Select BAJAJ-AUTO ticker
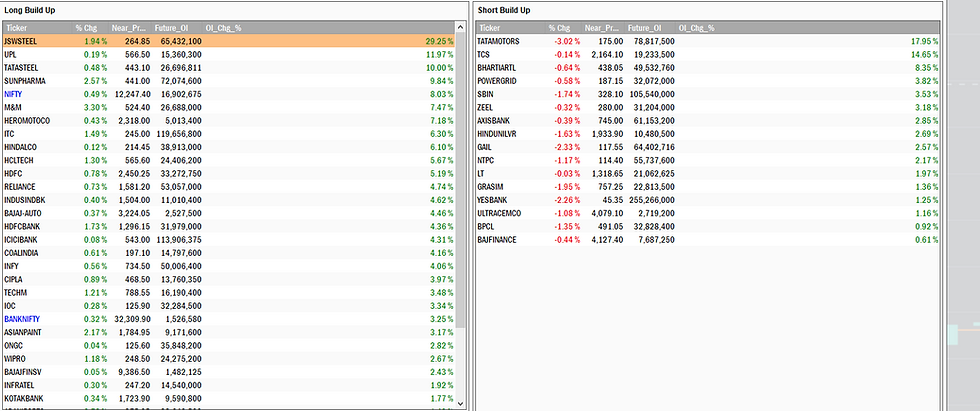The height and width of the screenshot is (411, 980). 24,213
